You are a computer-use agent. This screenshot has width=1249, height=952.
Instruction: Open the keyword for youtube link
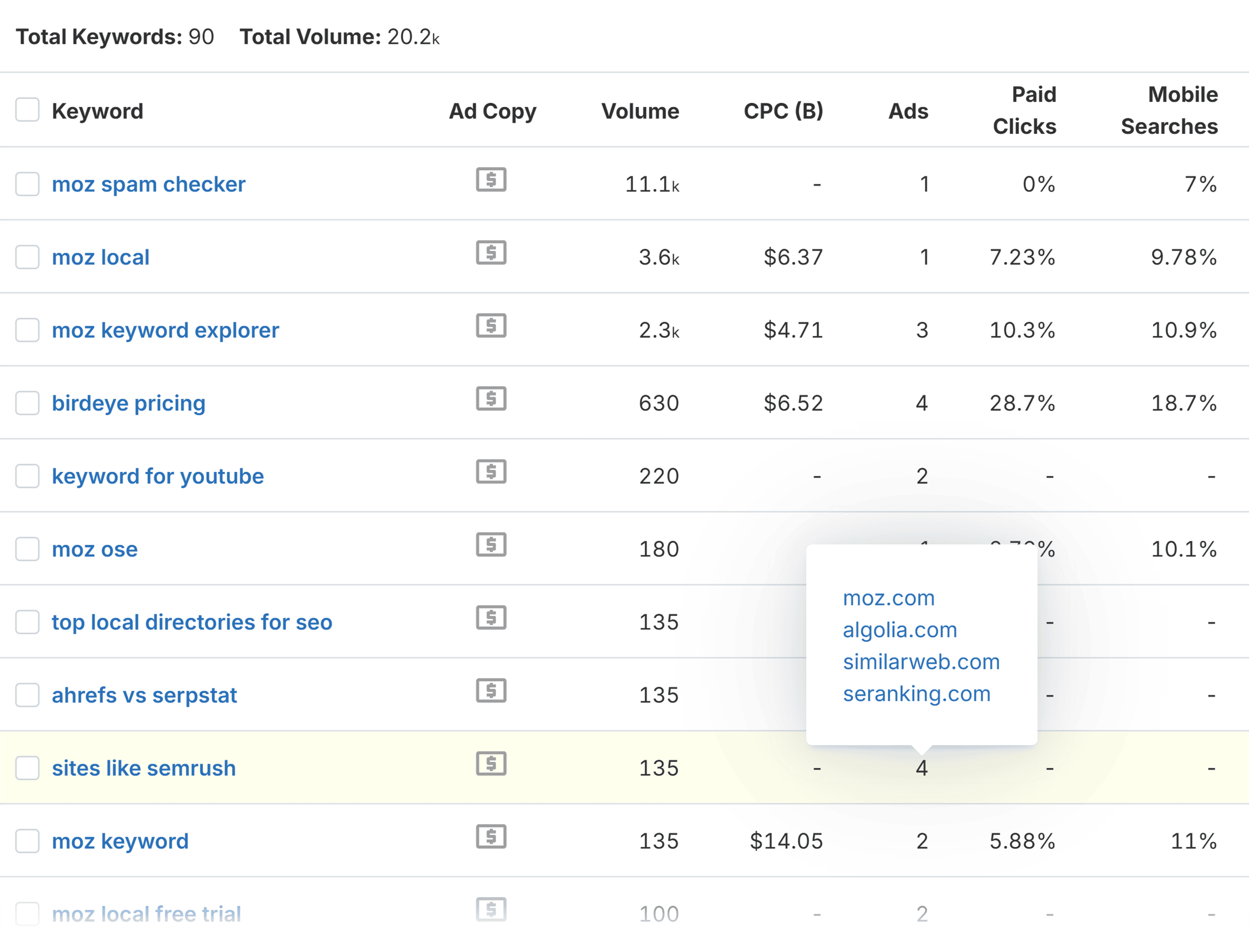pyautogui.click(x=157, y=476)
